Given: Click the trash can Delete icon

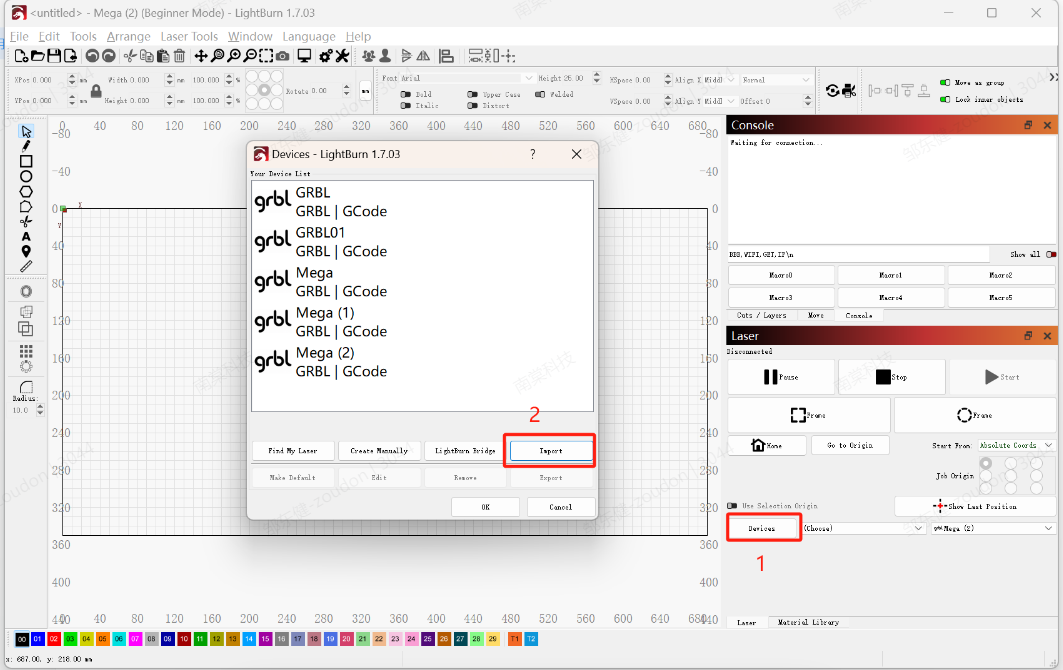Looking at the screenshot, I should [180, 56].
